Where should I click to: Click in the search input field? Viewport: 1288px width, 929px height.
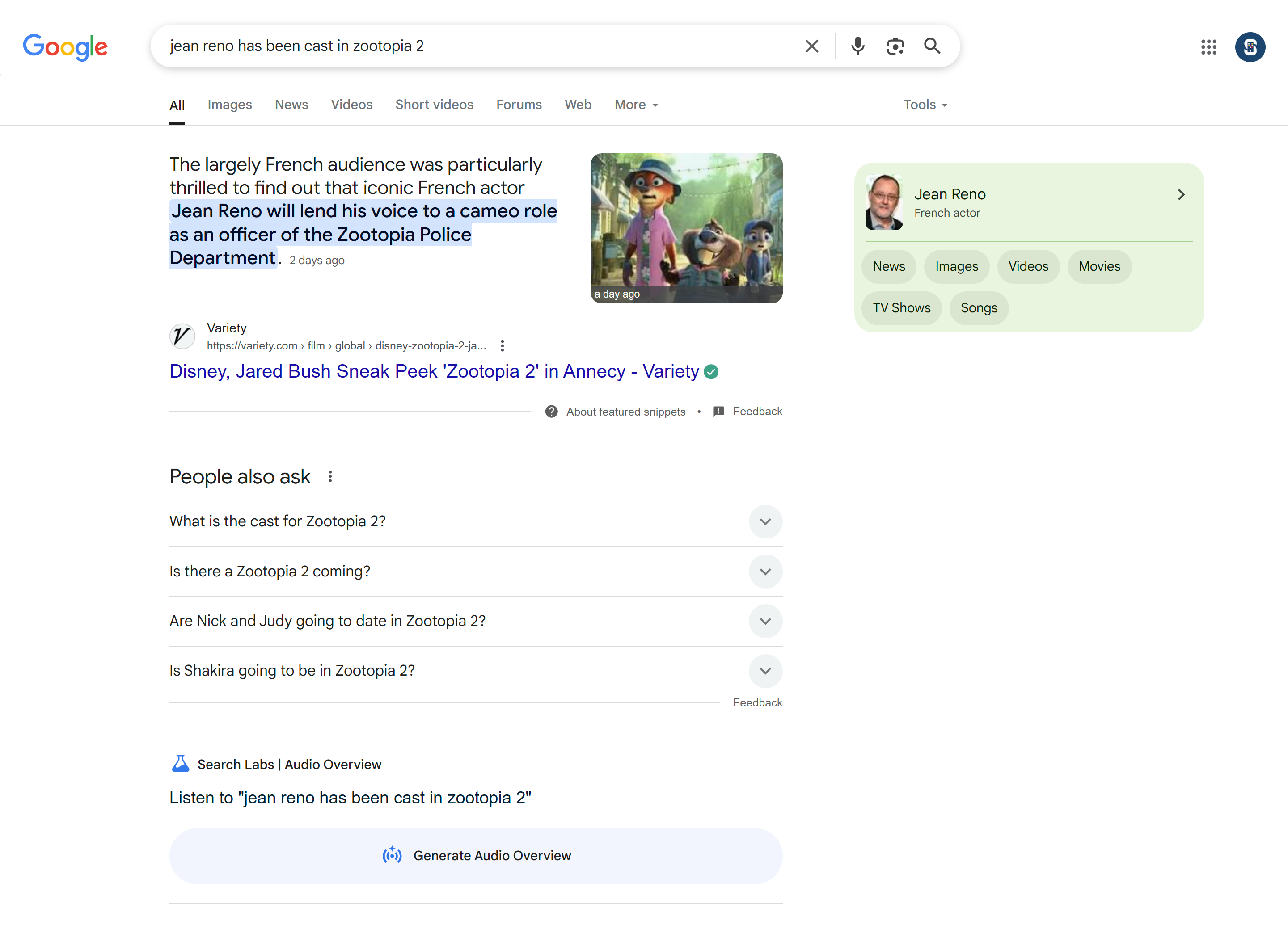[477, 46]
